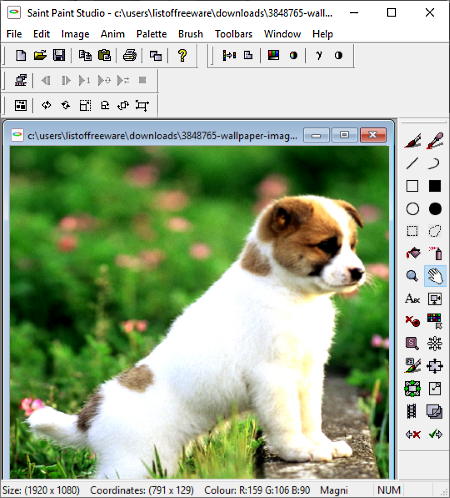Choose the hollow circle shape tool
This screenshot has width=450, height=498.
[413, 209]
